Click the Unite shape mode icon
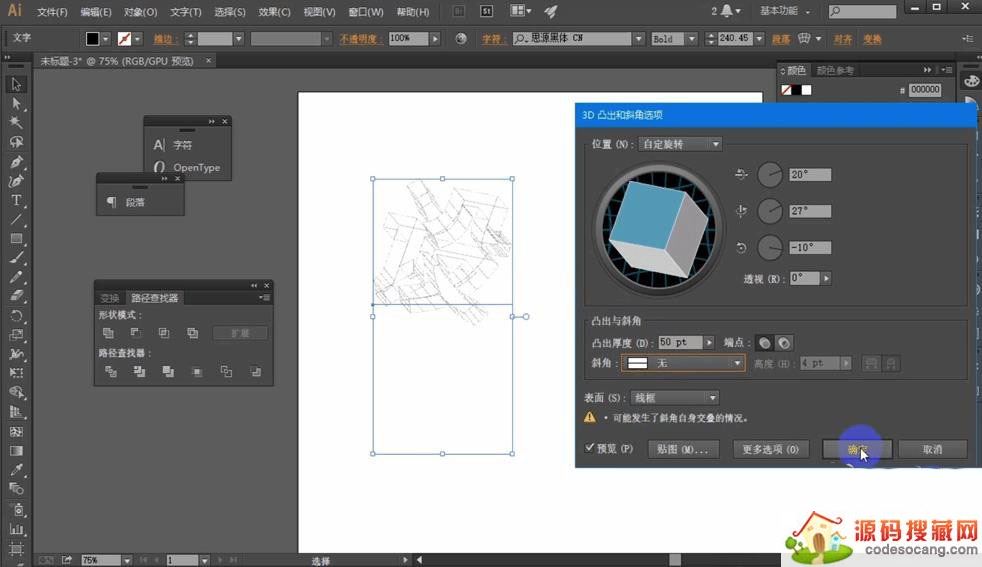This screenshot has height=567, width=982. tap(108, 333)
